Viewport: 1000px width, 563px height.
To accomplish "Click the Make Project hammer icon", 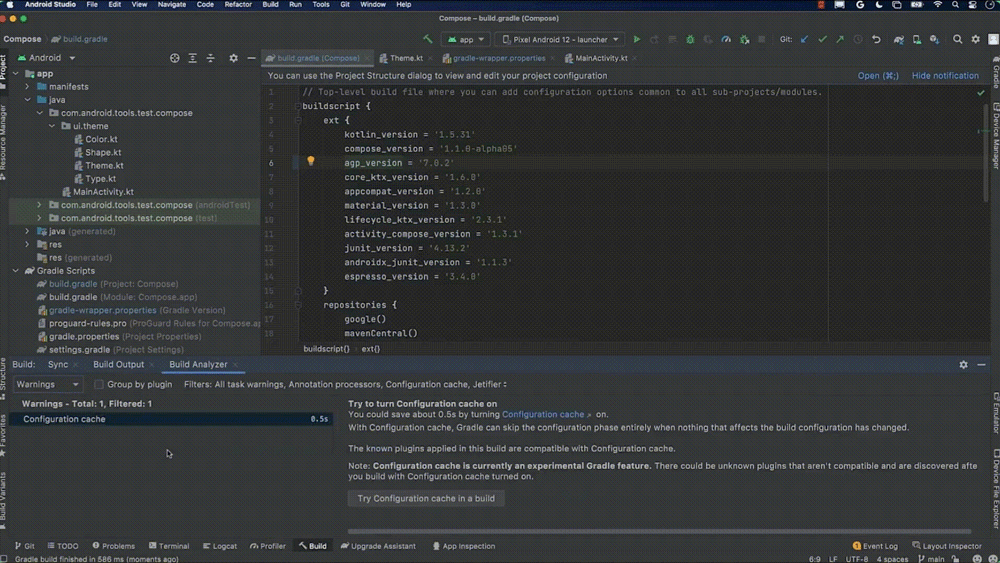I will (x=427, y=40).
